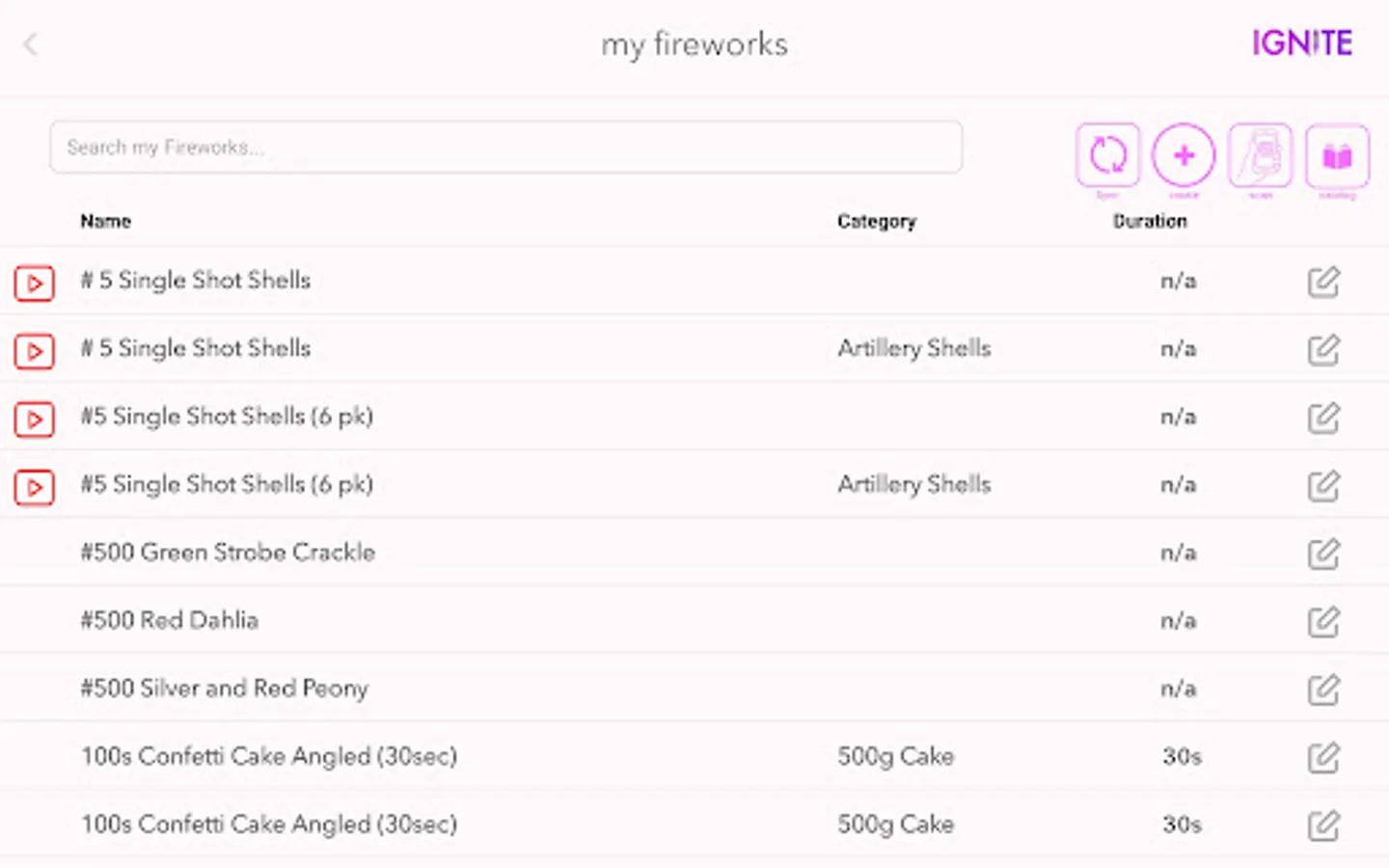Edit the #500 Red Dahlia entry

[x=1323, y=622]
